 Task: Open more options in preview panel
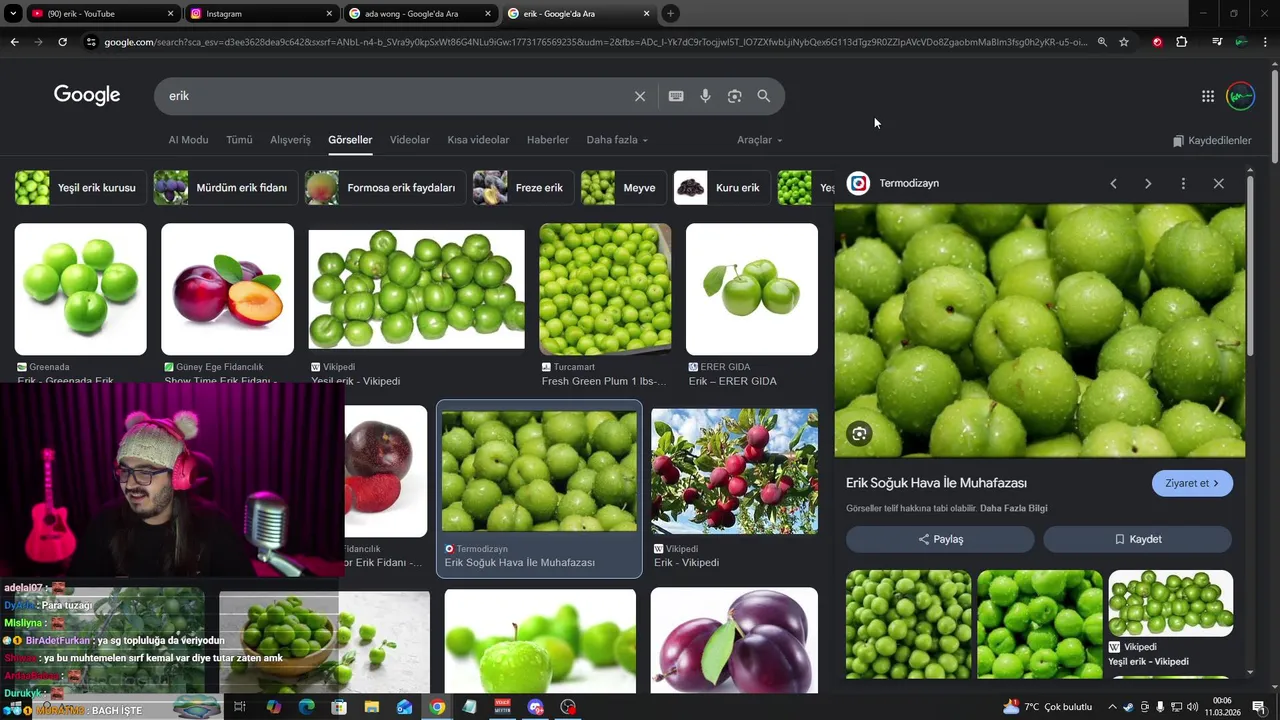pyautogui.click(x=1183, y=184)
